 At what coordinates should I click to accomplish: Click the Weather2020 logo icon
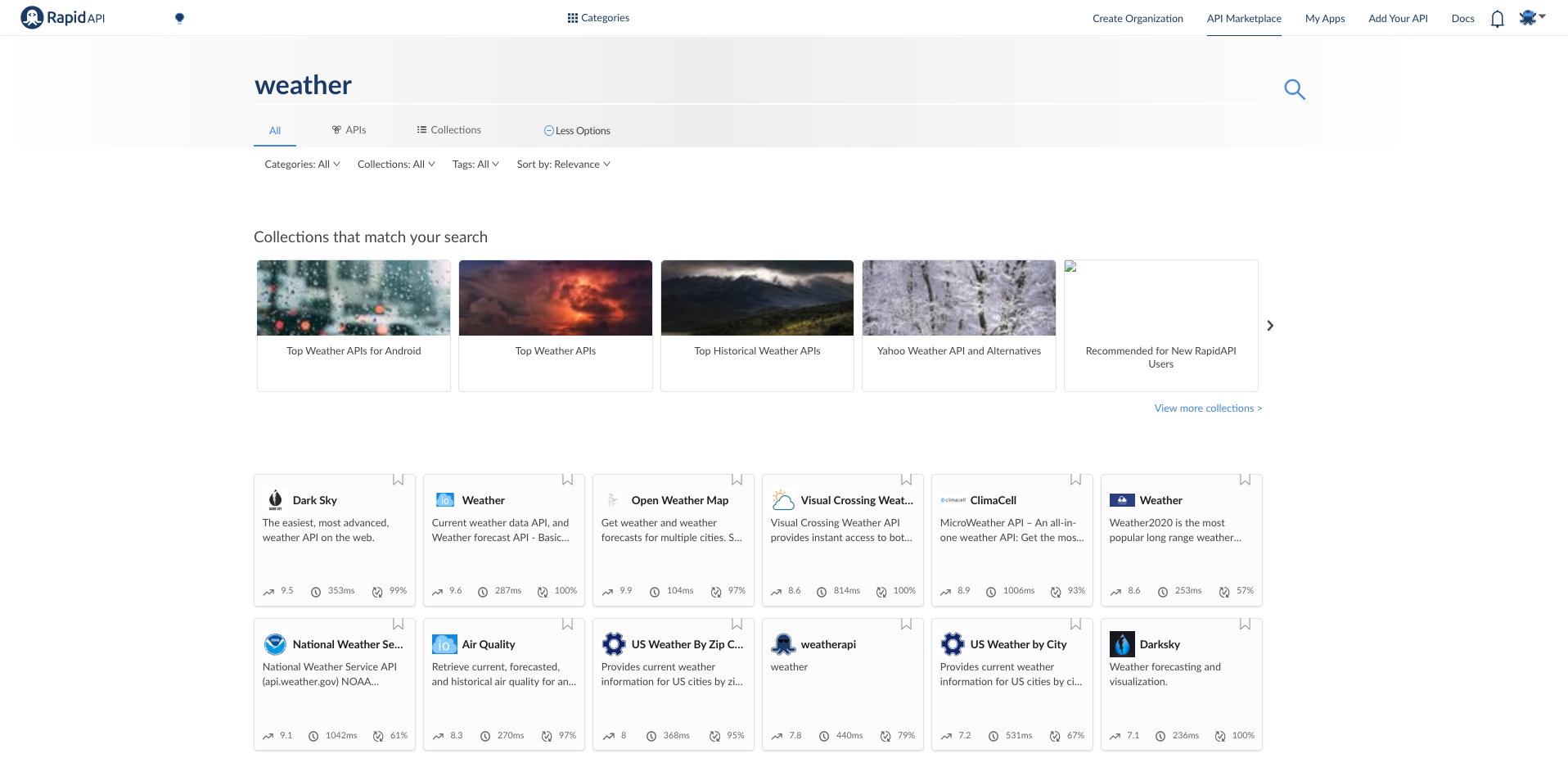pyautogui.click(x=1122, y=500)
